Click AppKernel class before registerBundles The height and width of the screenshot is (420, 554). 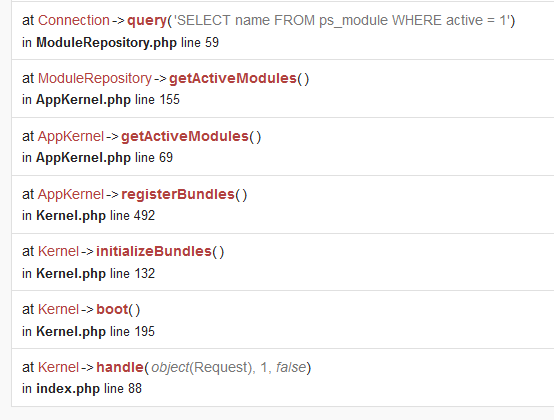click(71, 194)
